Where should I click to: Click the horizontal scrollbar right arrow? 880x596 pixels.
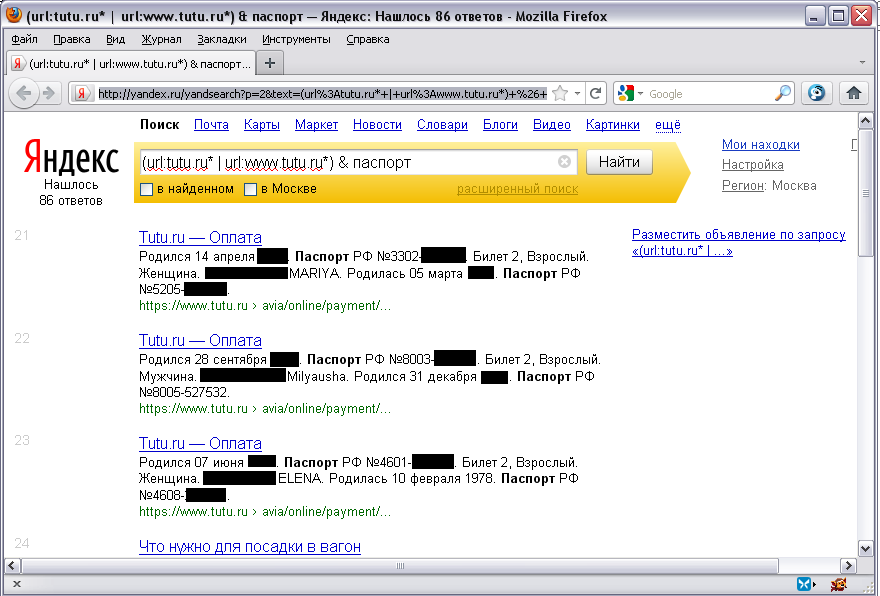tap(848, 566)
